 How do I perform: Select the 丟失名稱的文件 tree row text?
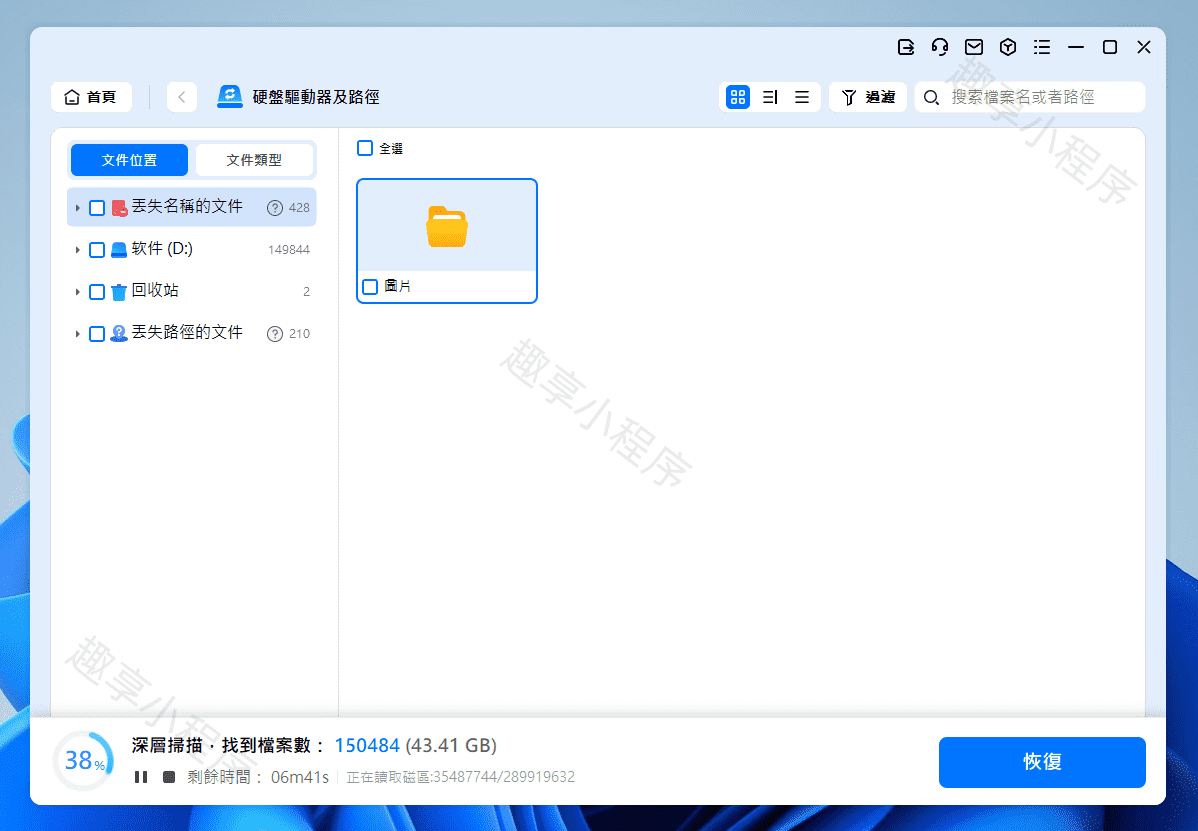tap(187, 206)
